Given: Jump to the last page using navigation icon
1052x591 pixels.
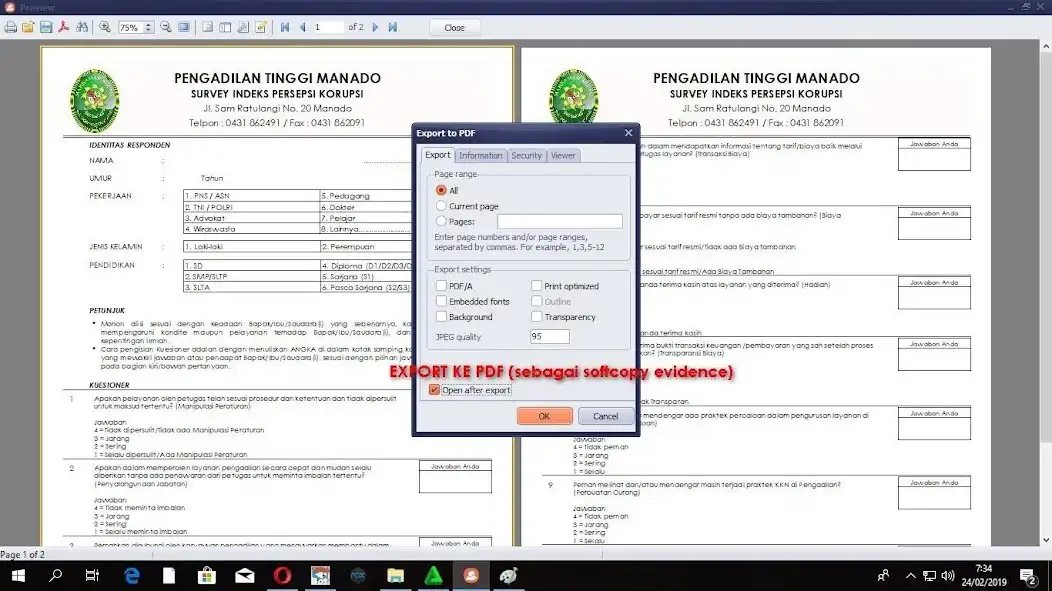Looking at the screenshot, I should (x=390, y=27).
